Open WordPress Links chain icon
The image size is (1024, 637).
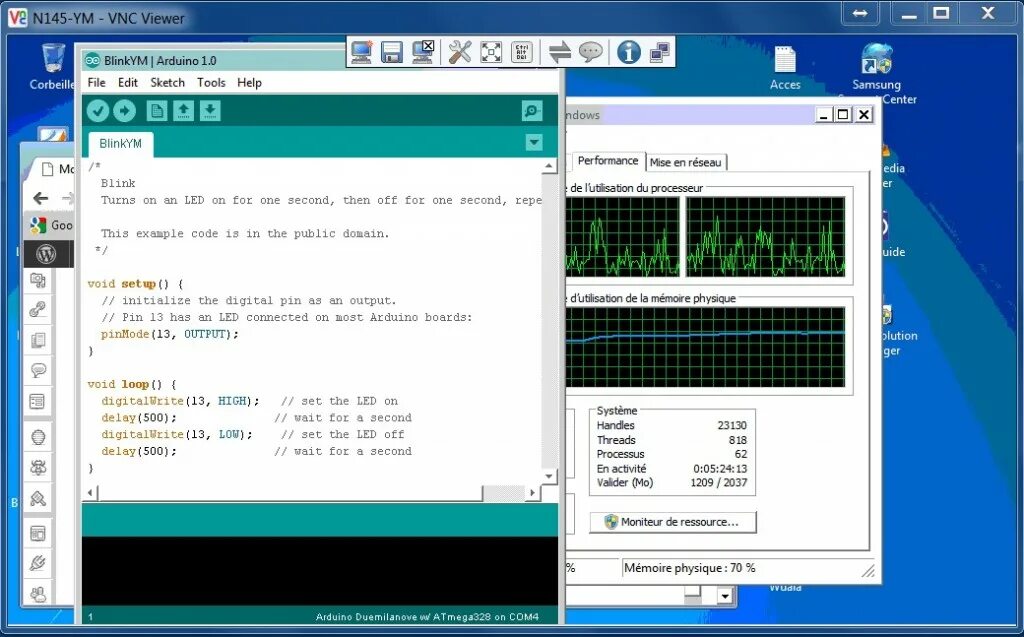38,309
